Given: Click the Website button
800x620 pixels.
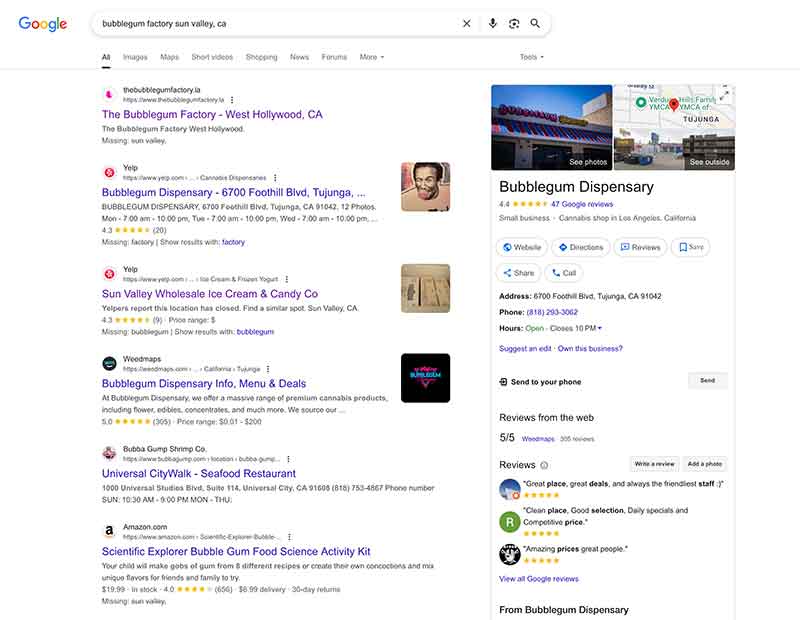Looking at the screenshot, I should pos(521,247).
